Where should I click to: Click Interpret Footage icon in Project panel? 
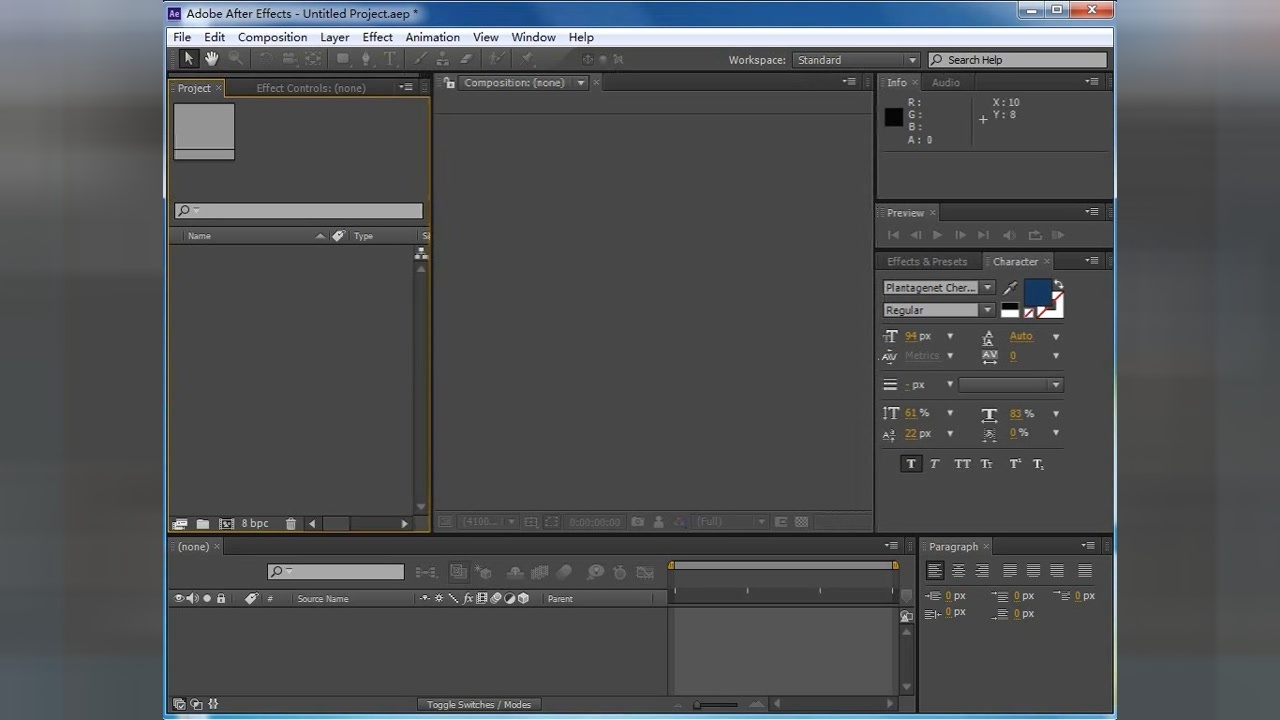(x=180, y=523)
